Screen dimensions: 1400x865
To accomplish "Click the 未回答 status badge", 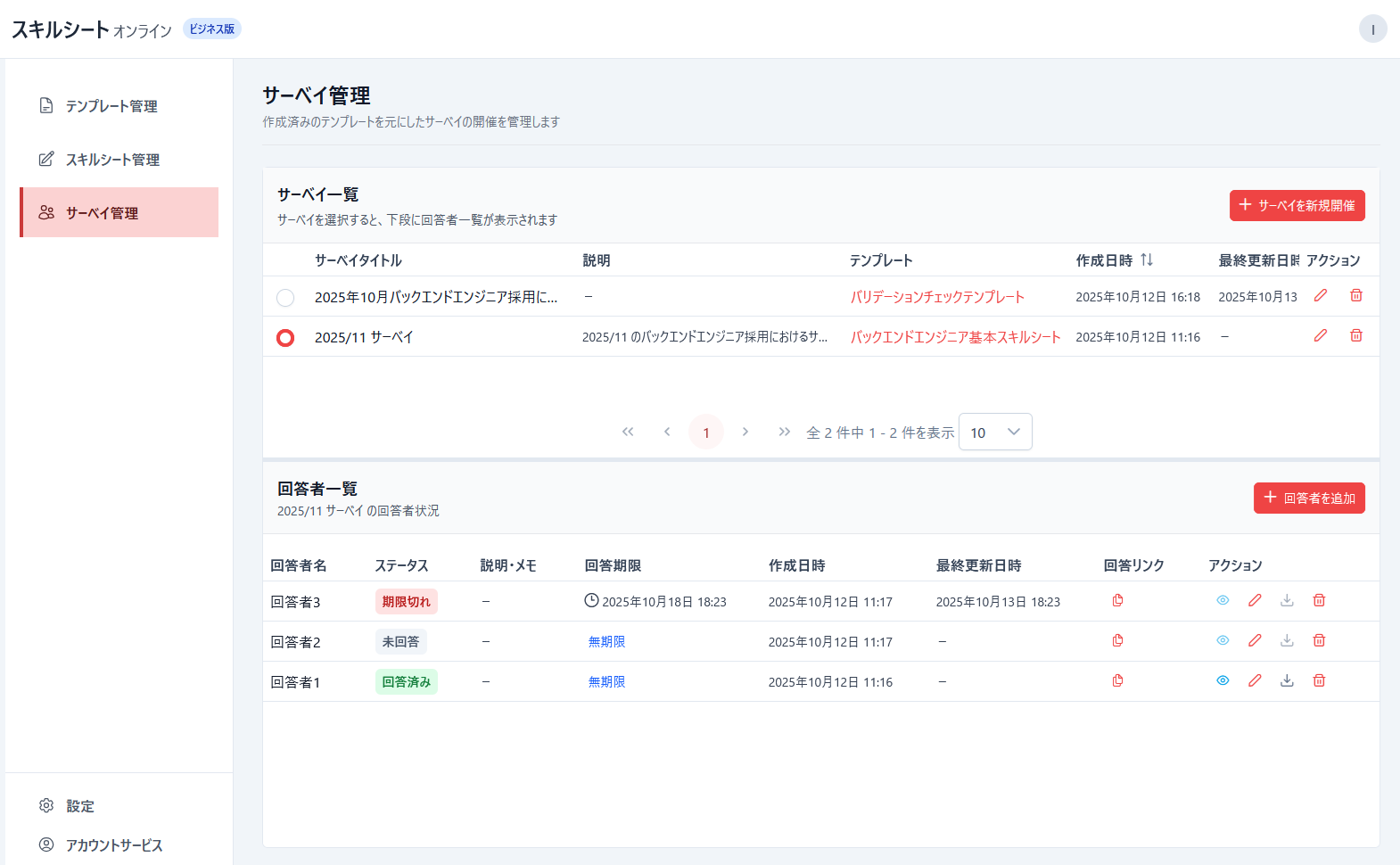I will [401, 641].
